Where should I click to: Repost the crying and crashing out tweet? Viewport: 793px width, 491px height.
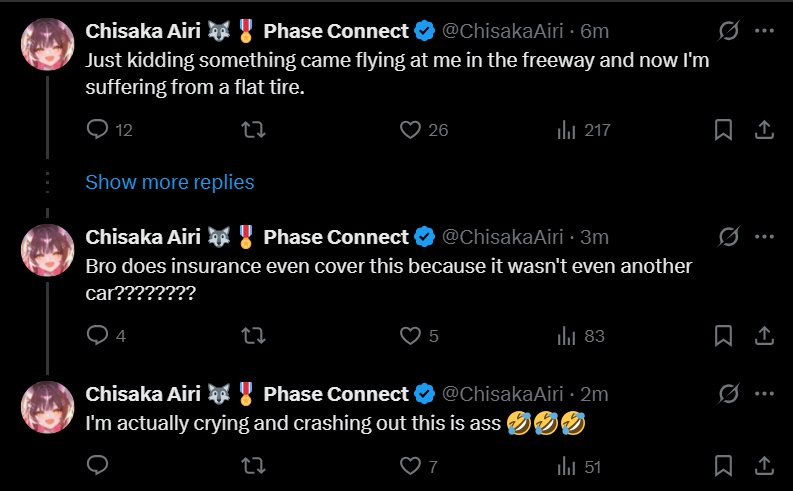coord(253,465)
